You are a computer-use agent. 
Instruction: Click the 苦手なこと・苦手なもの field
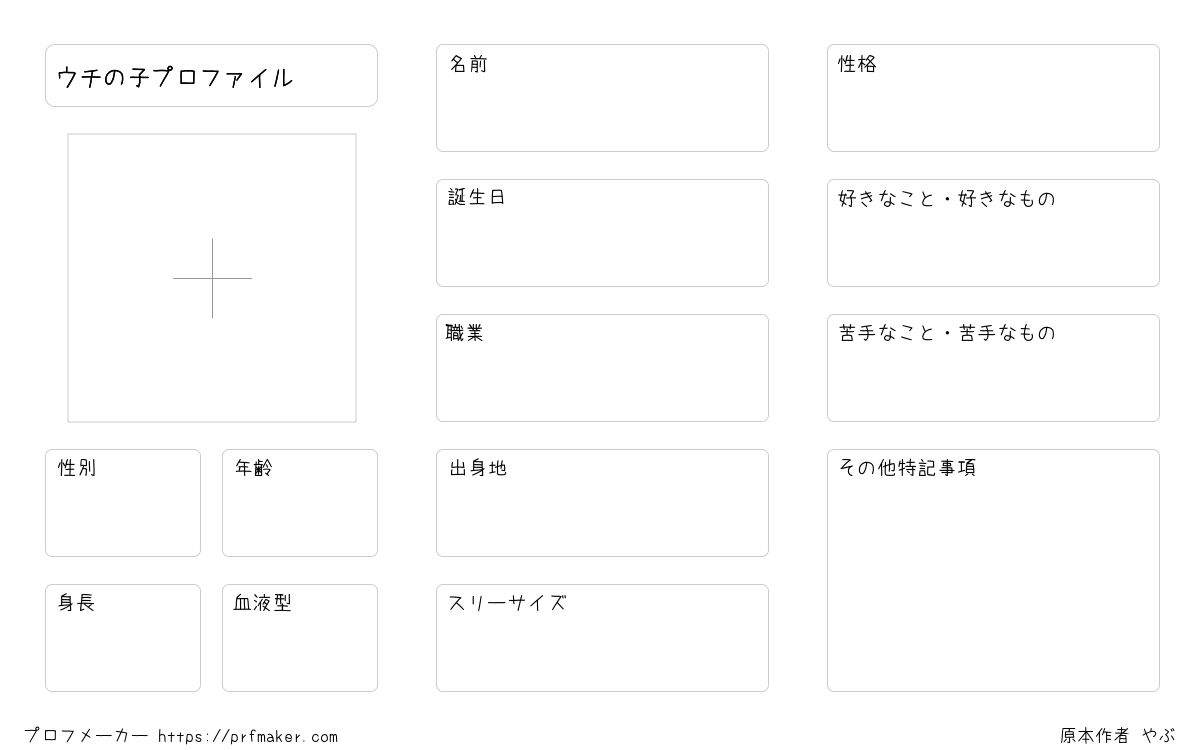pos(993,368)
